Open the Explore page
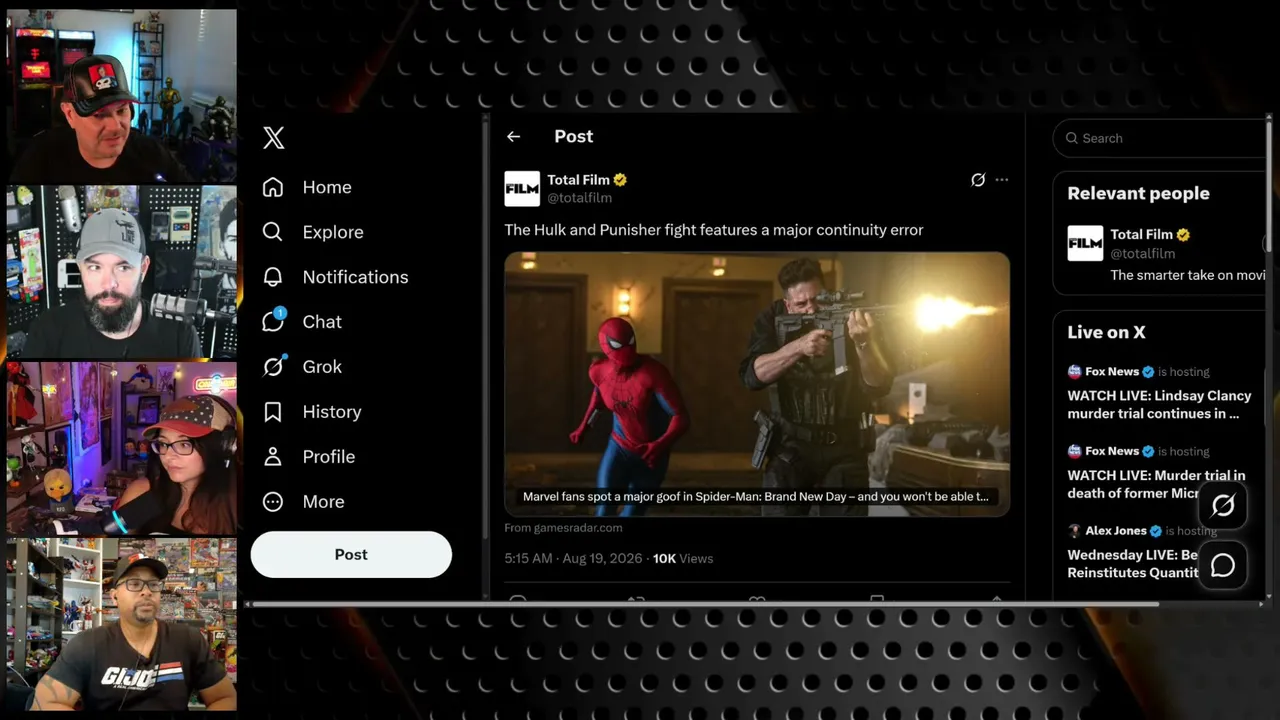Image resolution: width=1280 pixels, height=720 pixels. tap(313, 232)
